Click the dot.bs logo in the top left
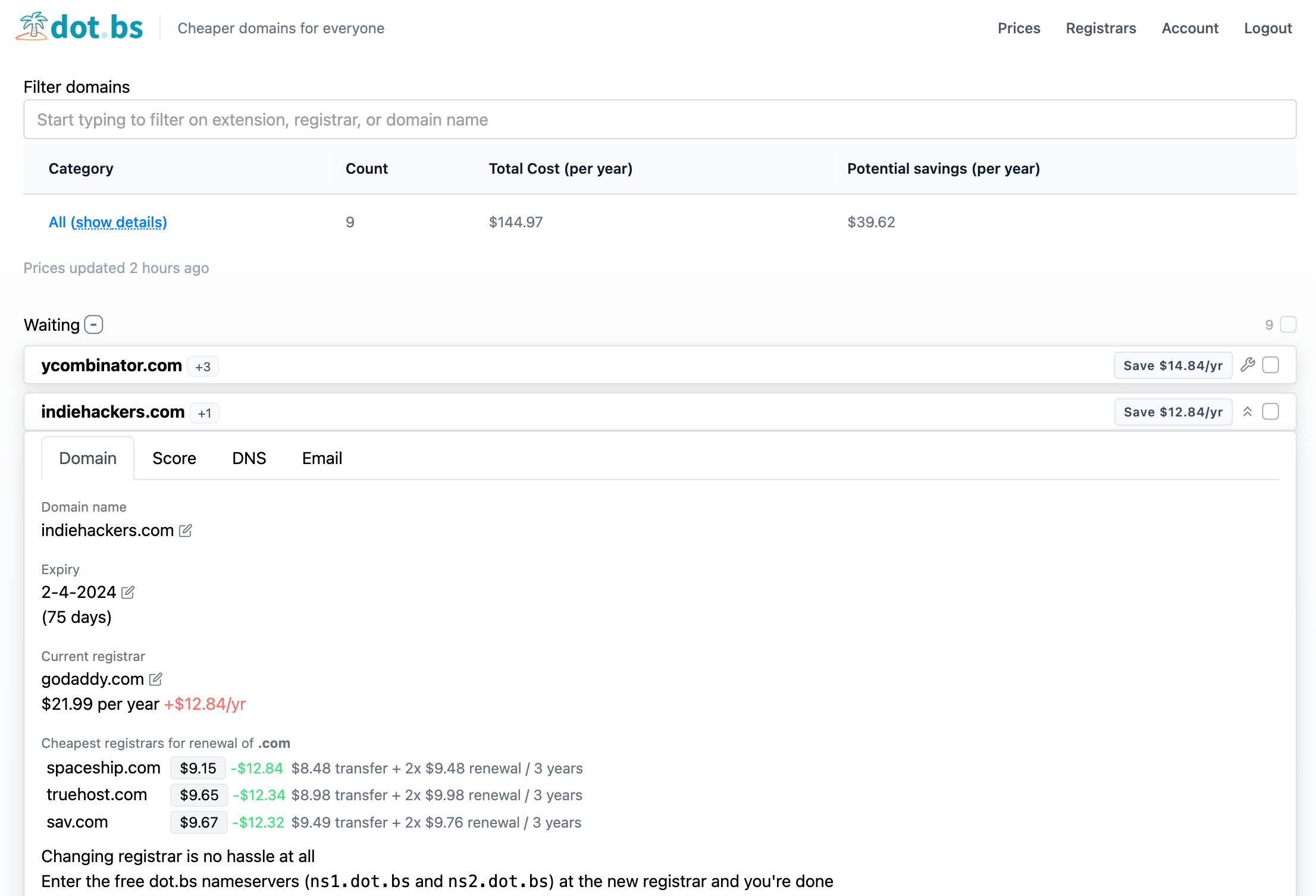 (x=78, y=27)
